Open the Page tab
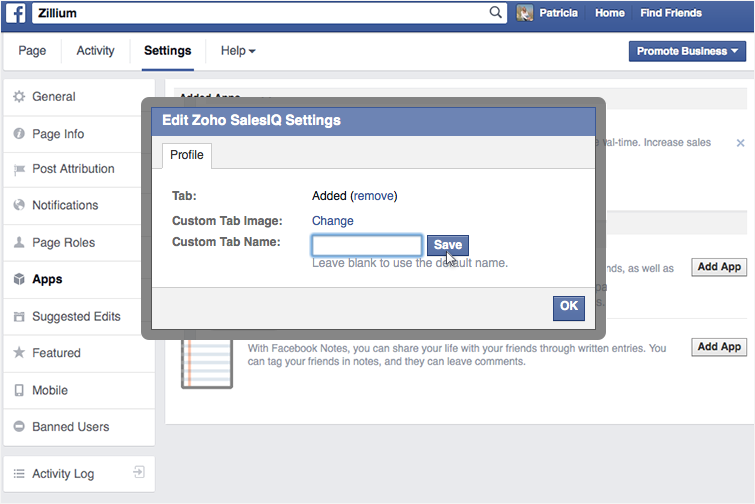 32,51
